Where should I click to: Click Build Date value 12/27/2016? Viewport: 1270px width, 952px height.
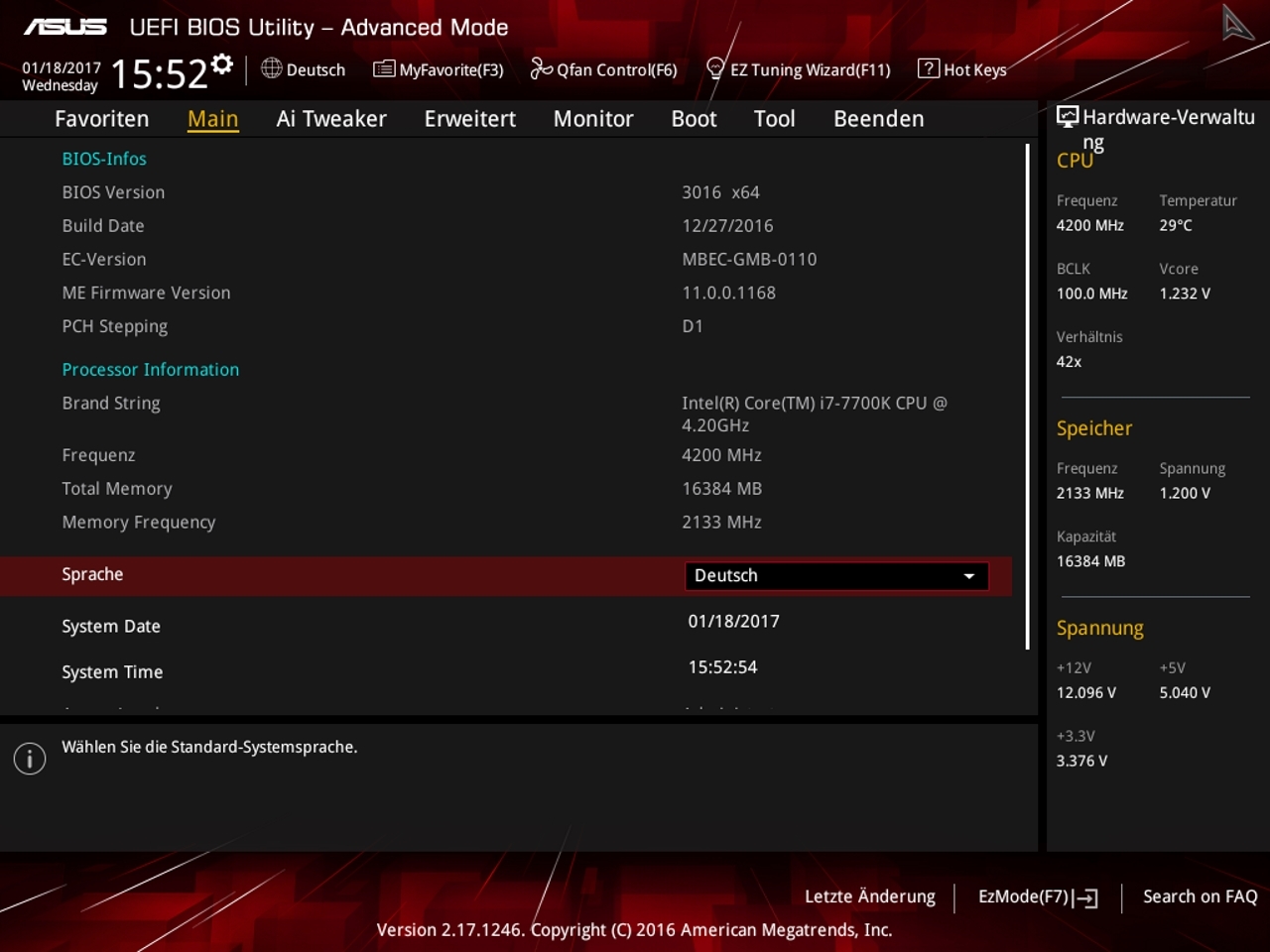(x=727, y=226)
